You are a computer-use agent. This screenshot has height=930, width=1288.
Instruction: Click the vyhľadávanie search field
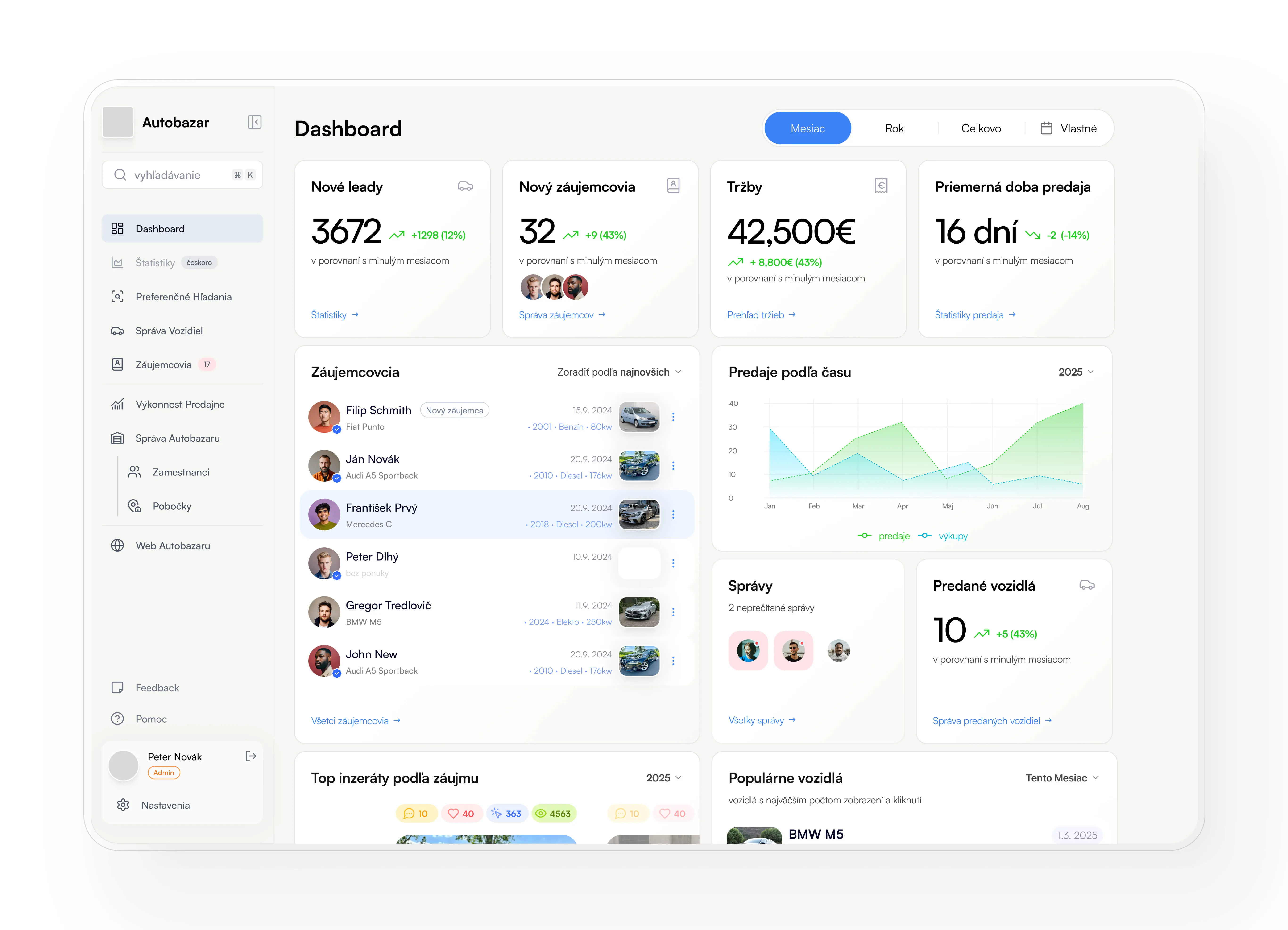click(x=182, y=175)
